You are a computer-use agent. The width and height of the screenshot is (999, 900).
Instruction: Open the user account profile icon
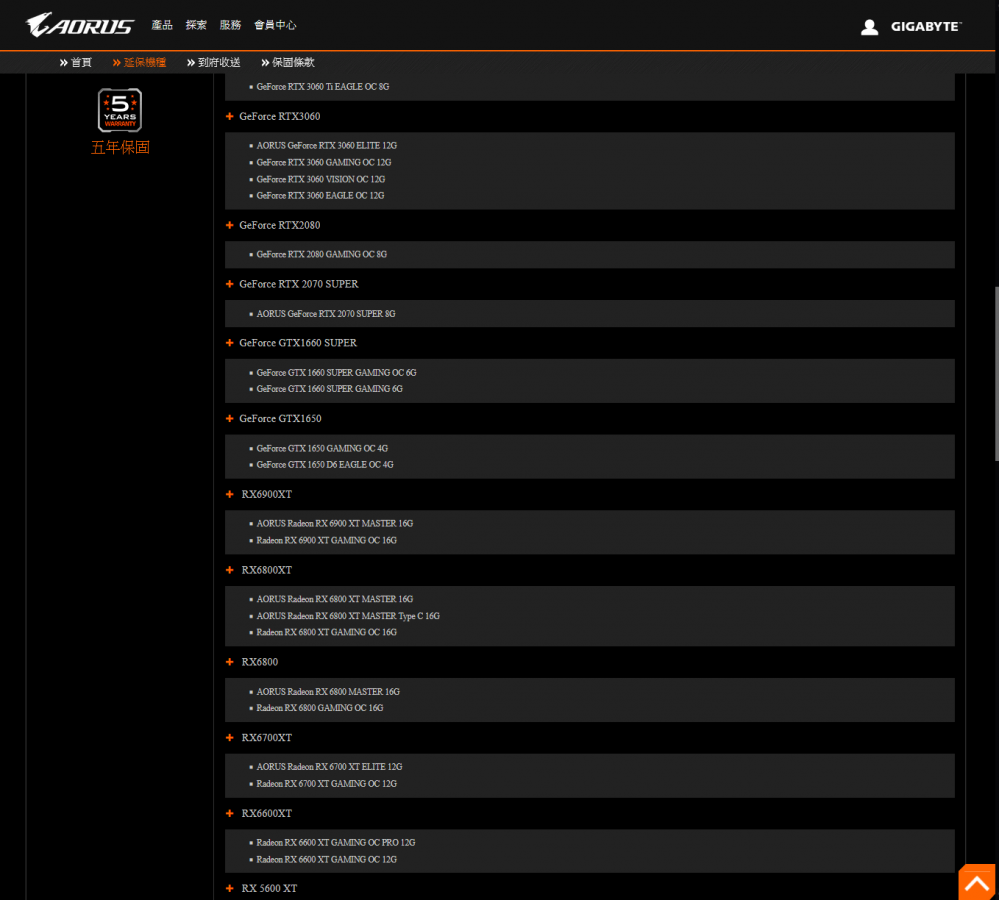click(869, 27)
